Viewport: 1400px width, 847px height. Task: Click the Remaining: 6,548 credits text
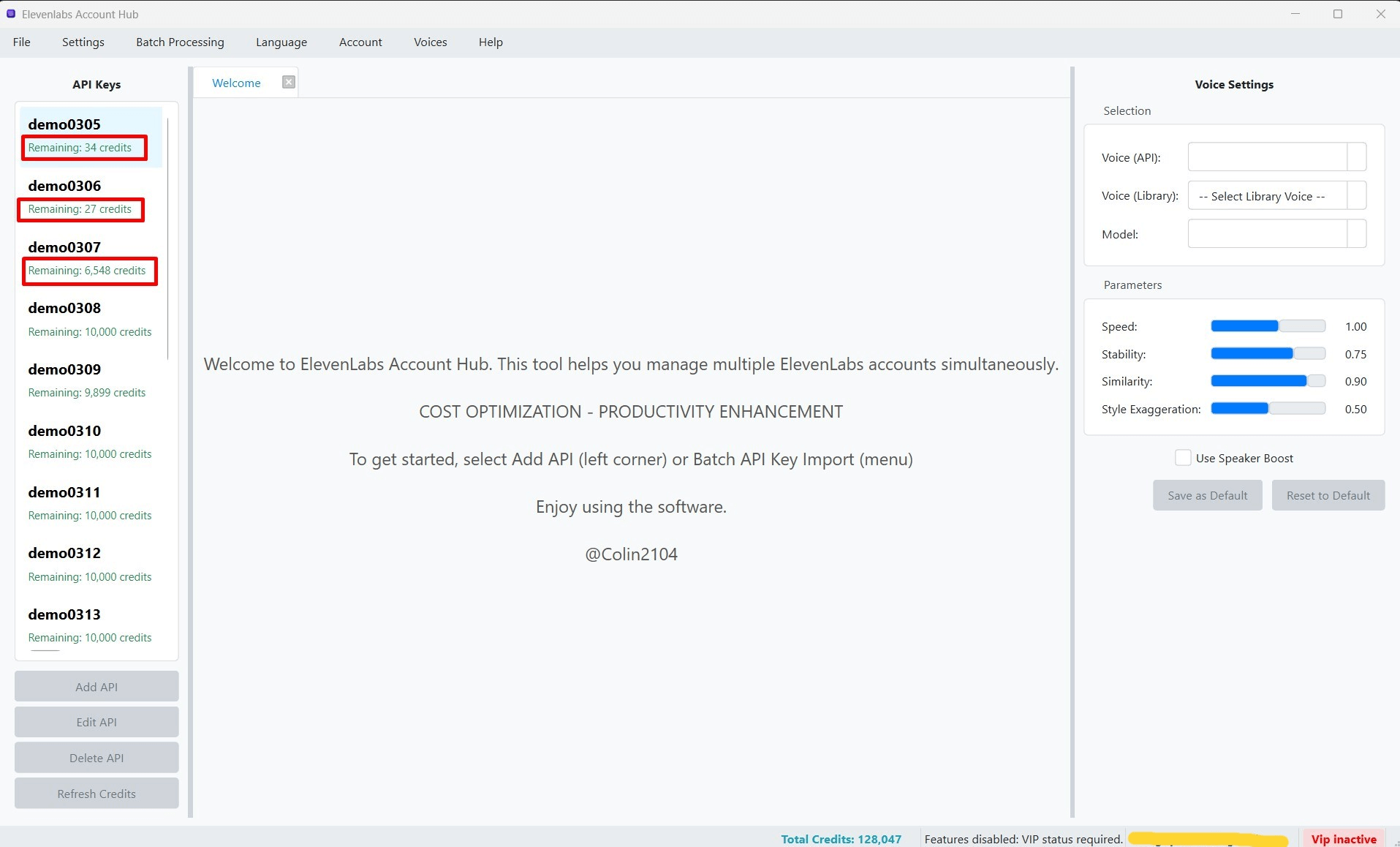coord(87,271)
